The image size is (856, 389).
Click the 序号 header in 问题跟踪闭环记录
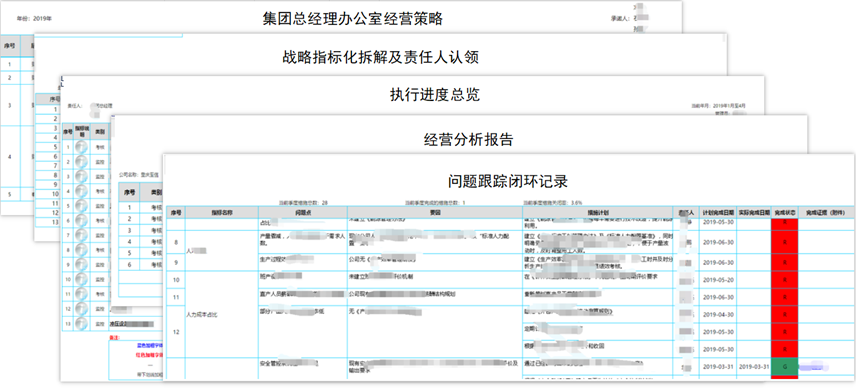(x=176, y=212)
